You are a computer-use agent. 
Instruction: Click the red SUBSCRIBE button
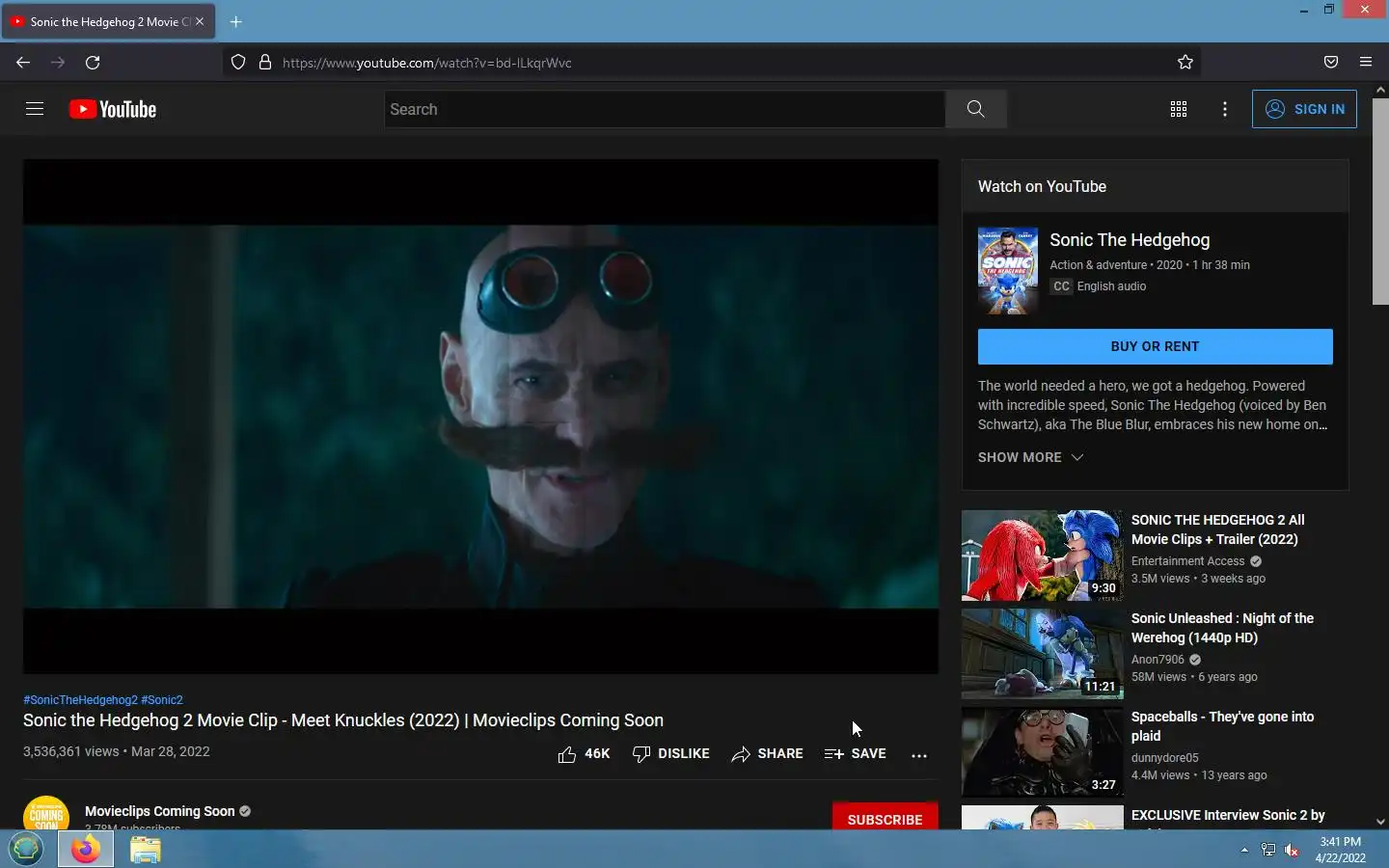click(885, 817)
